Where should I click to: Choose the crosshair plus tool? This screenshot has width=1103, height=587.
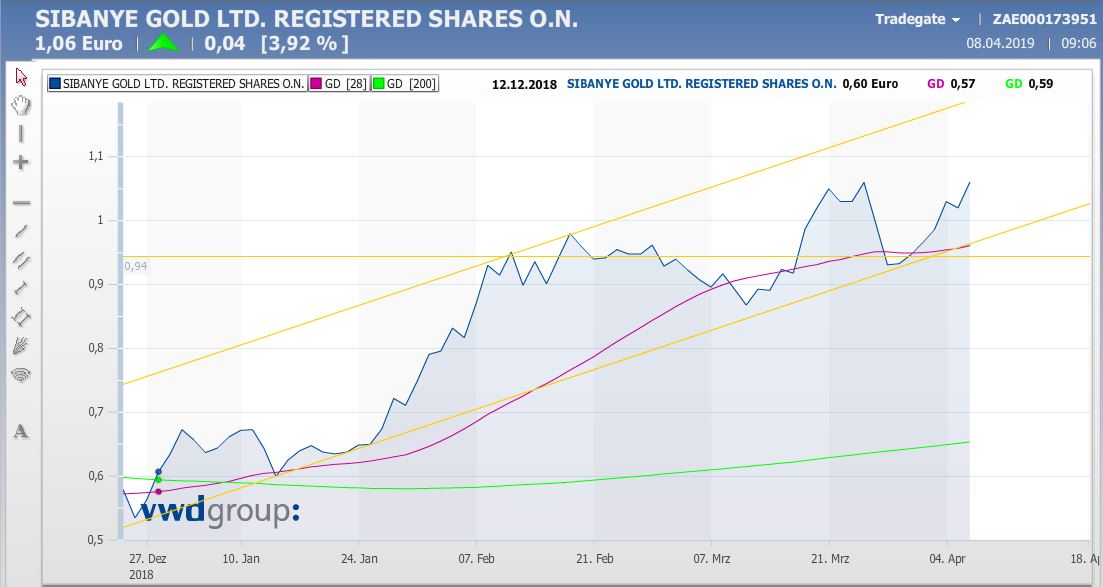[21, 162]
